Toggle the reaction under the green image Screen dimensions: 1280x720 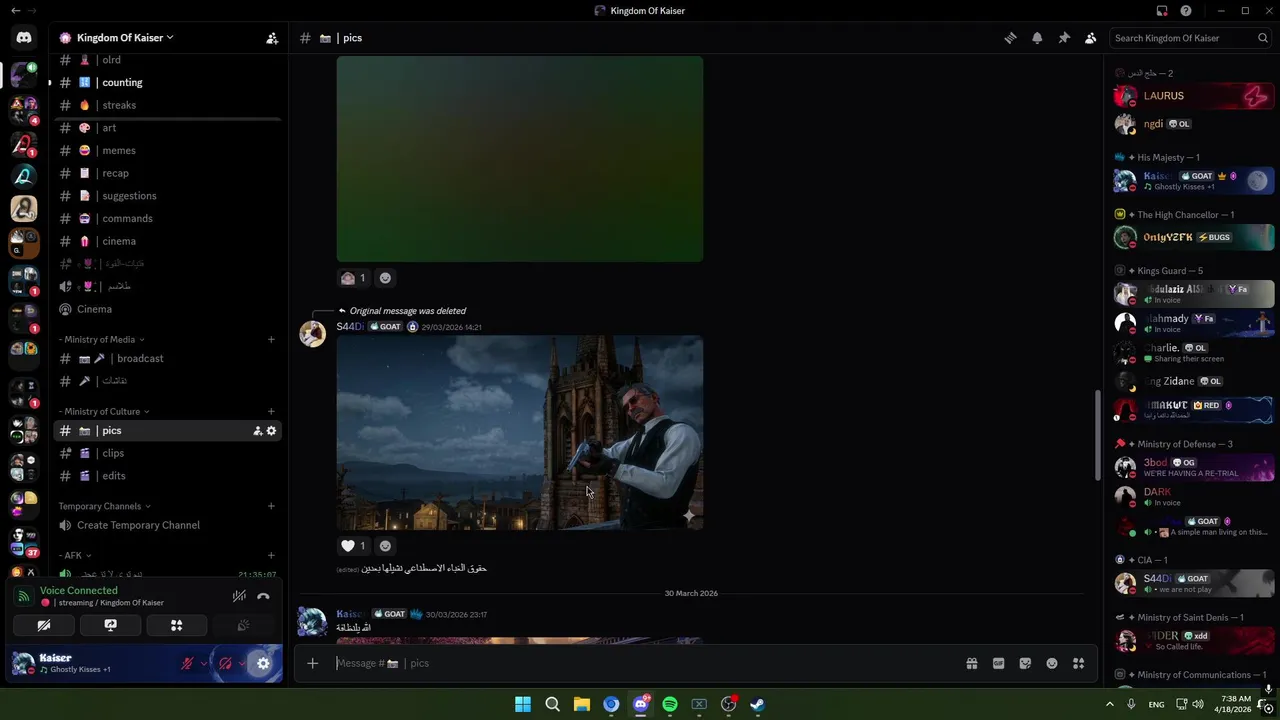click(x=354, y=278)
